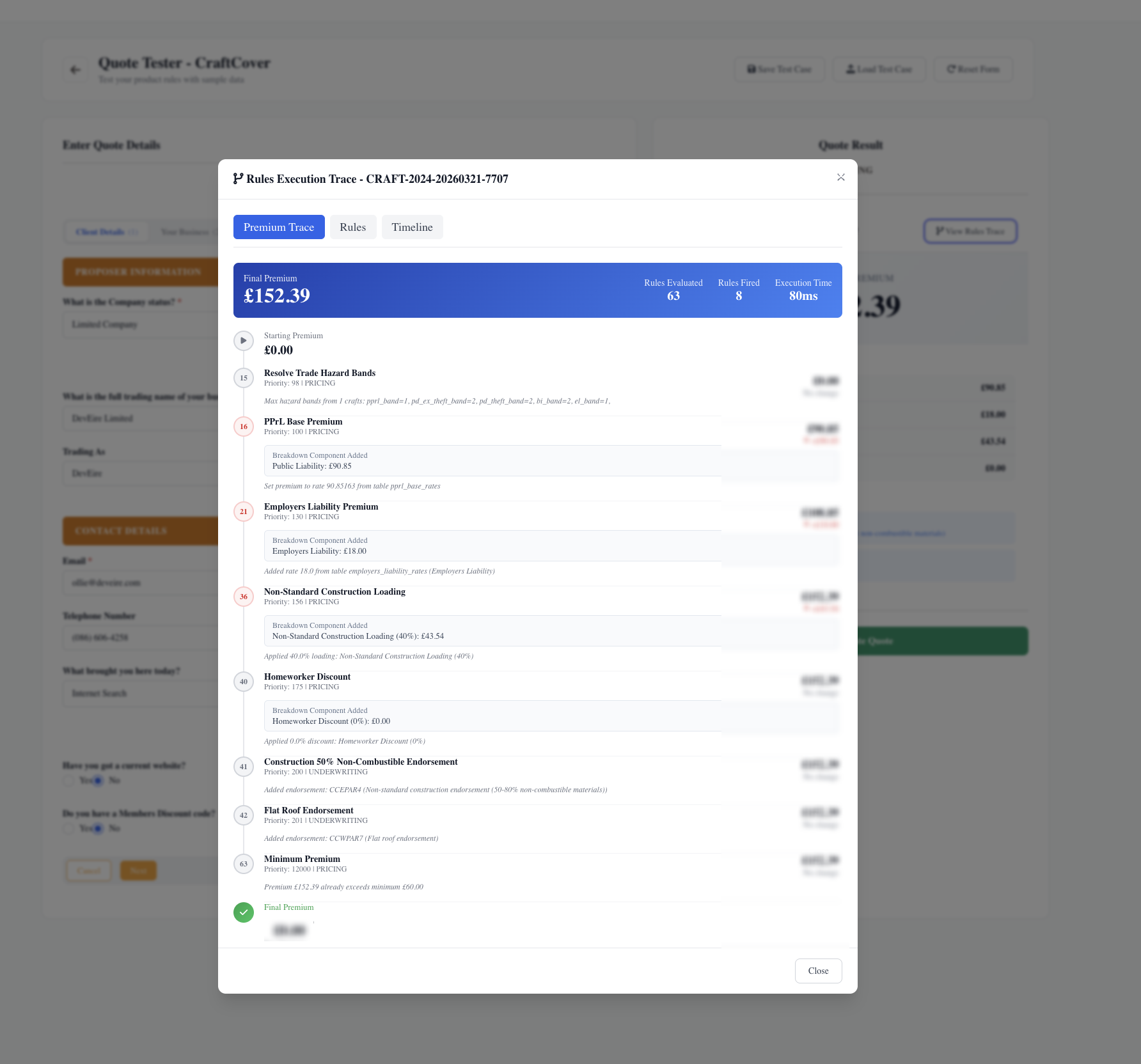The image size is (1141, 1064).
Task: Click the orange Next button in background form
Action: (139, 870)
